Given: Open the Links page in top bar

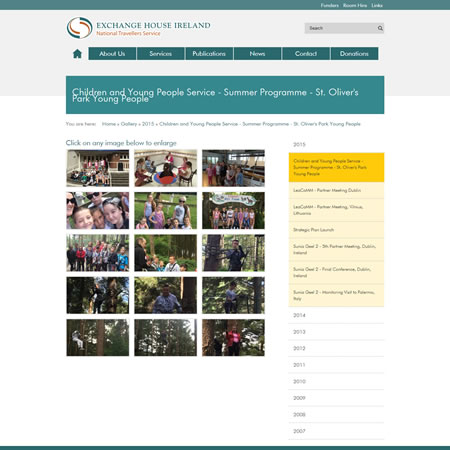Looking at the screenshot, I should point(377,5).
